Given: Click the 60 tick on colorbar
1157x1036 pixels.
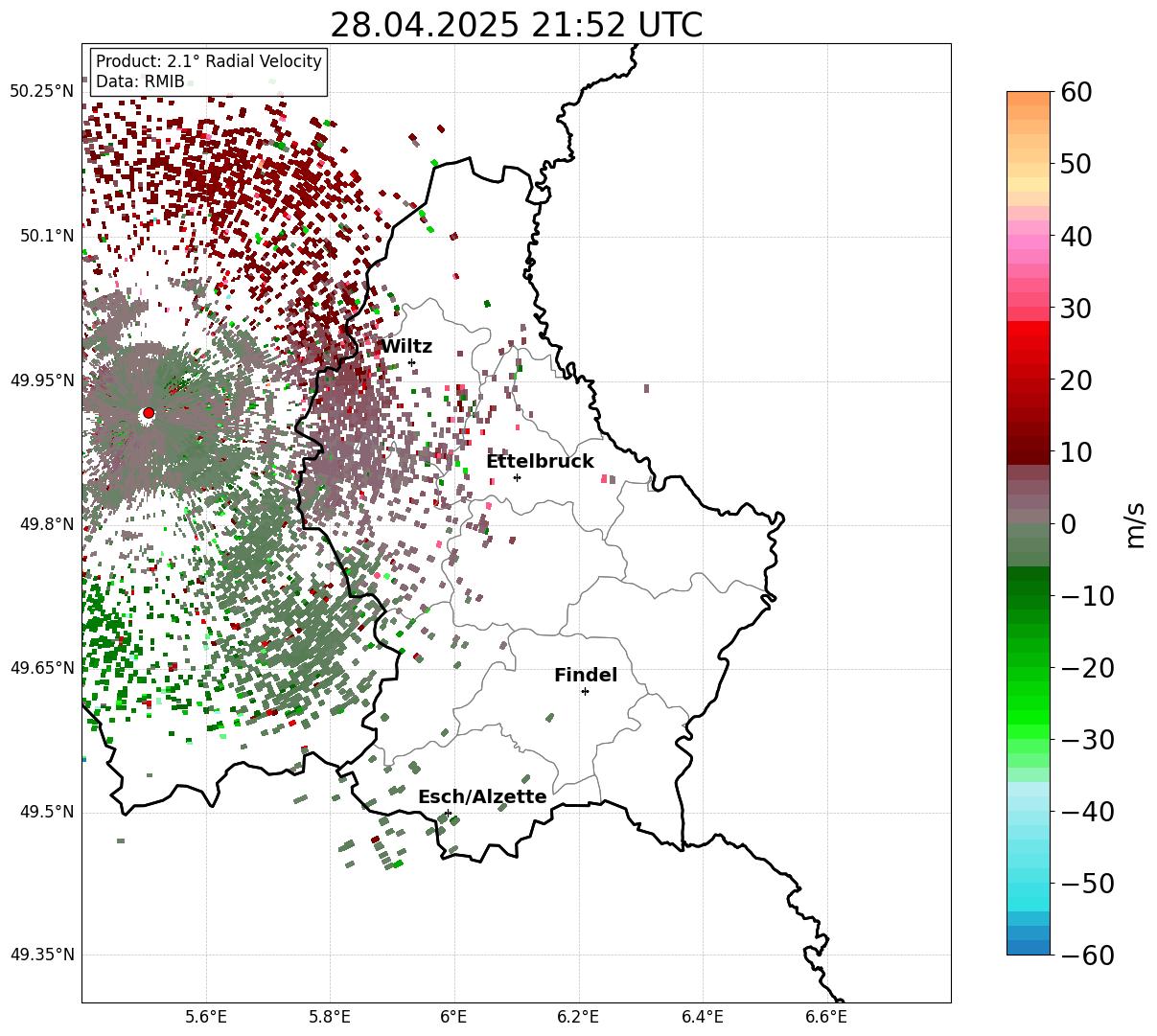Looking at the screenshot, I should (1078, 92).
